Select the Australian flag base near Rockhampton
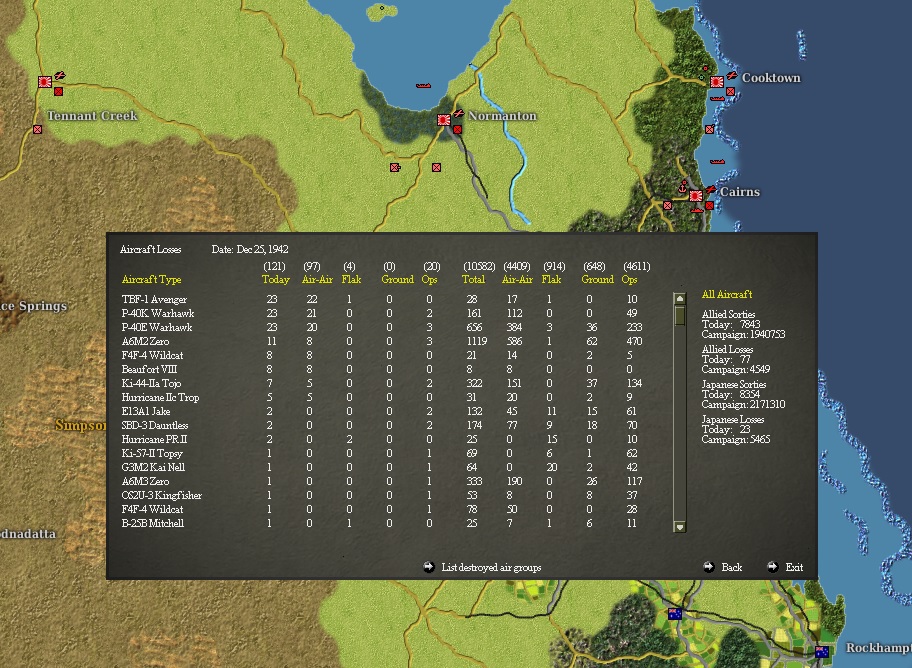The image size is (912, 668). [822, 652]
